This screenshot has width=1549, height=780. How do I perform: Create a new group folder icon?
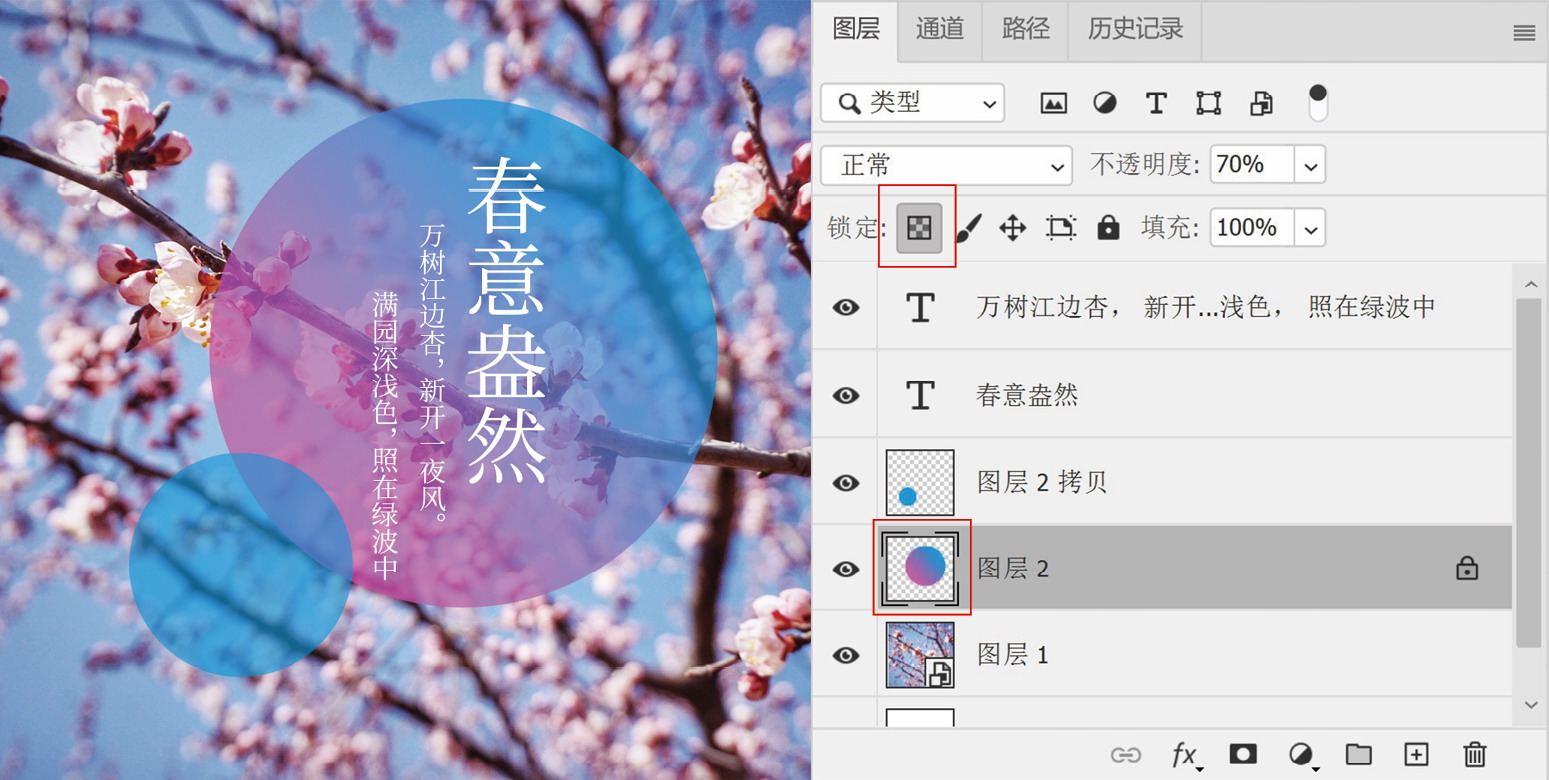tap(1358, 754)
